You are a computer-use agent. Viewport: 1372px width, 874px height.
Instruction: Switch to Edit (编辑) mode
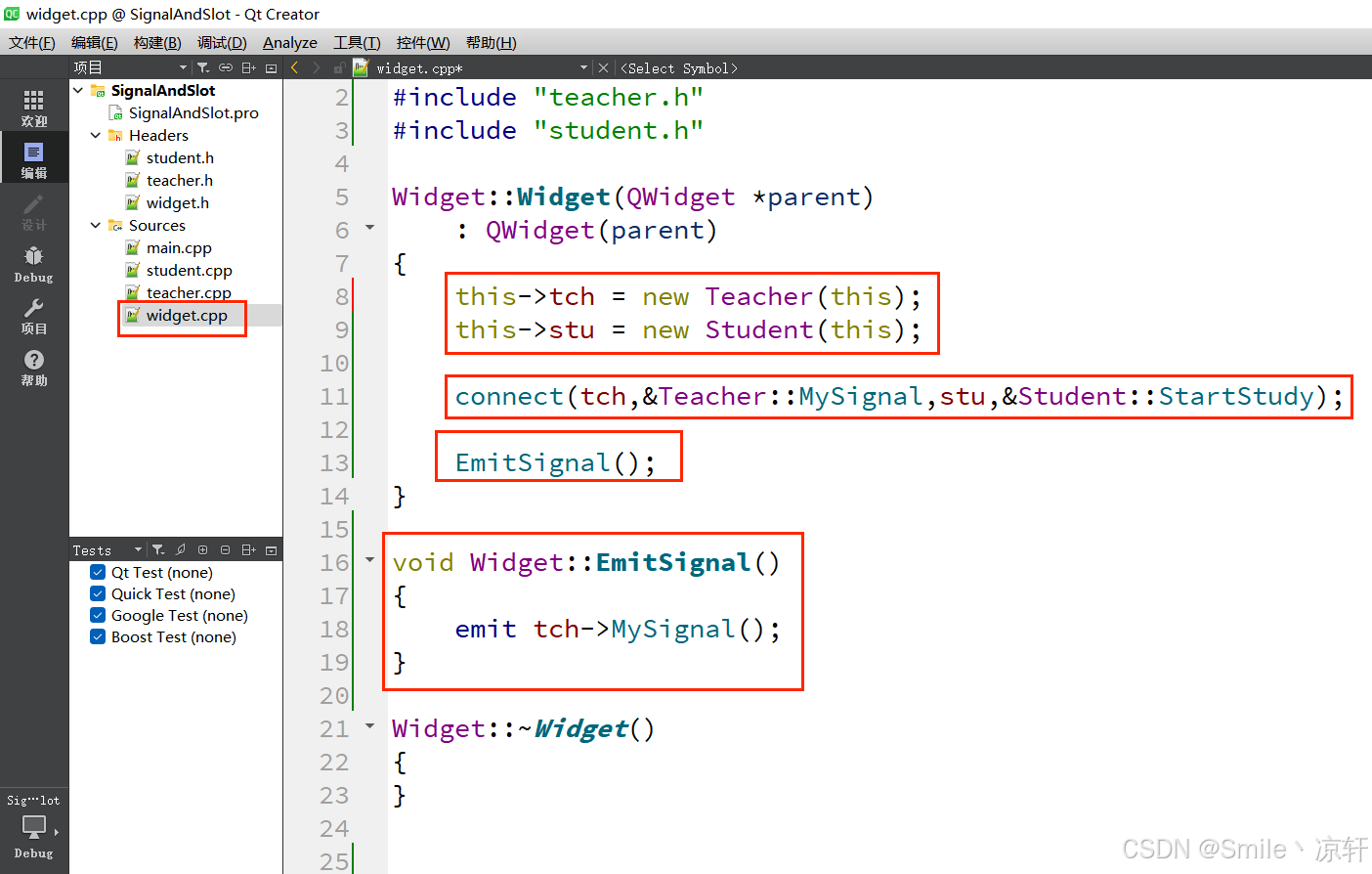click(34, 159)
